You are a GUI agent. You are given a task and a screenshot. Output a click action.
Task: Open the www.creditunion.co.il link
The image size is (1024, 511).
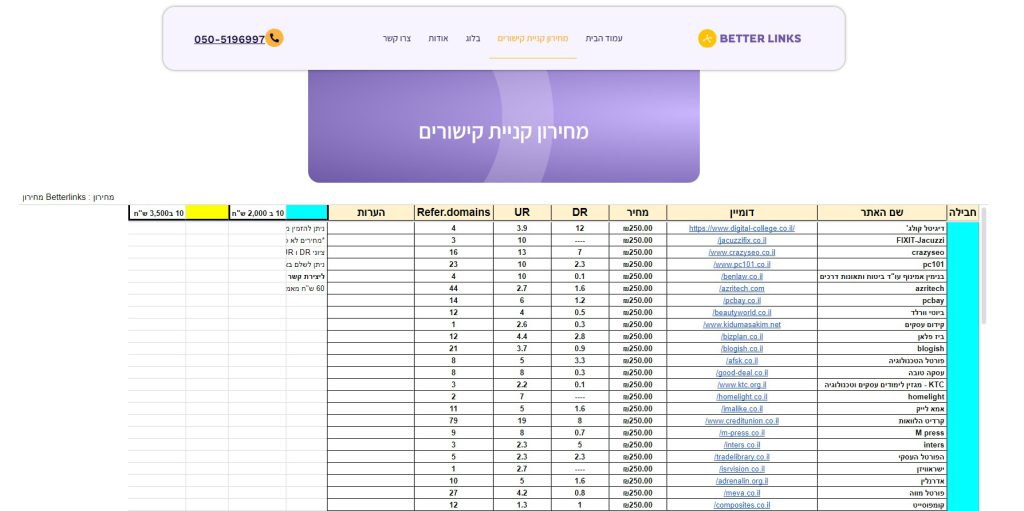click(x=742, y=421)
